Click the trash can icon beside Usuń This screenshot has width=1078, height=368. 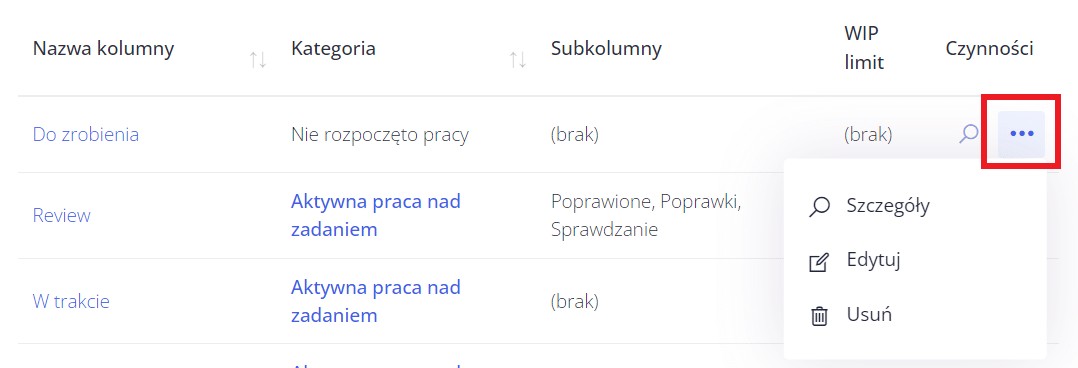819,316
